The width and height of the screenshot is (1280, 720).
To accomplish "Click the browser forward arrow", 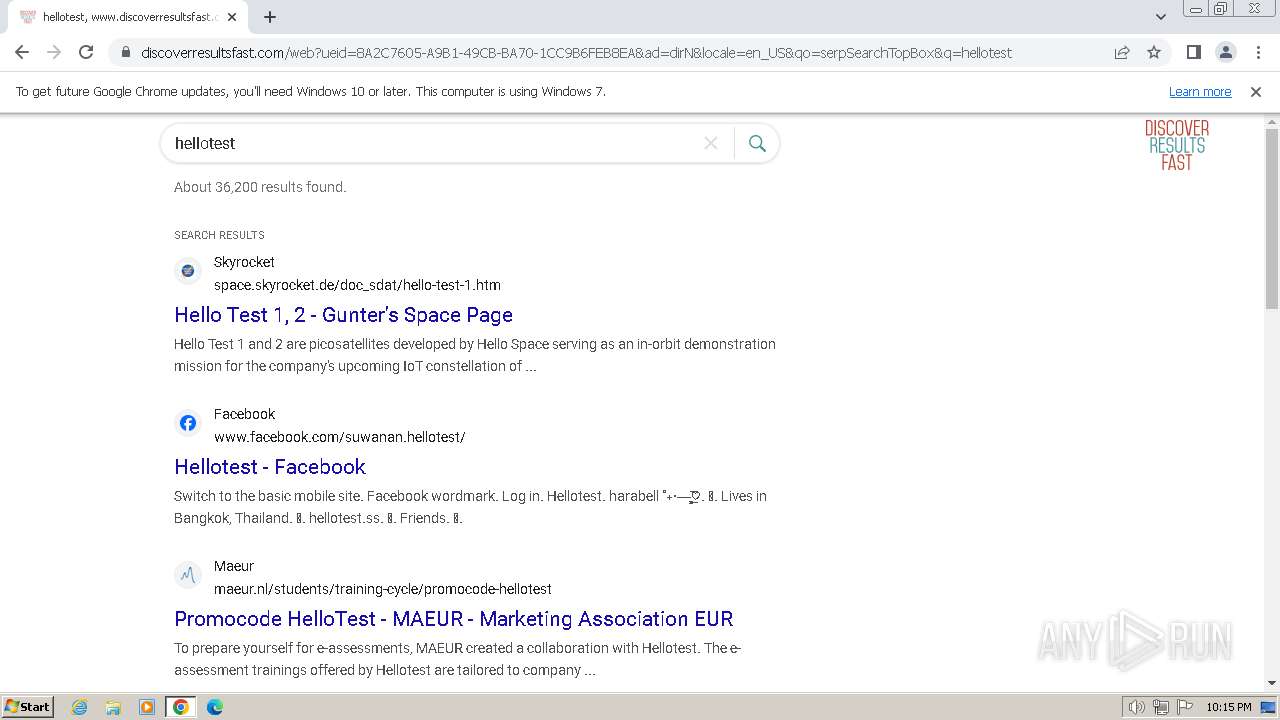I will click(x=54, y=52).
